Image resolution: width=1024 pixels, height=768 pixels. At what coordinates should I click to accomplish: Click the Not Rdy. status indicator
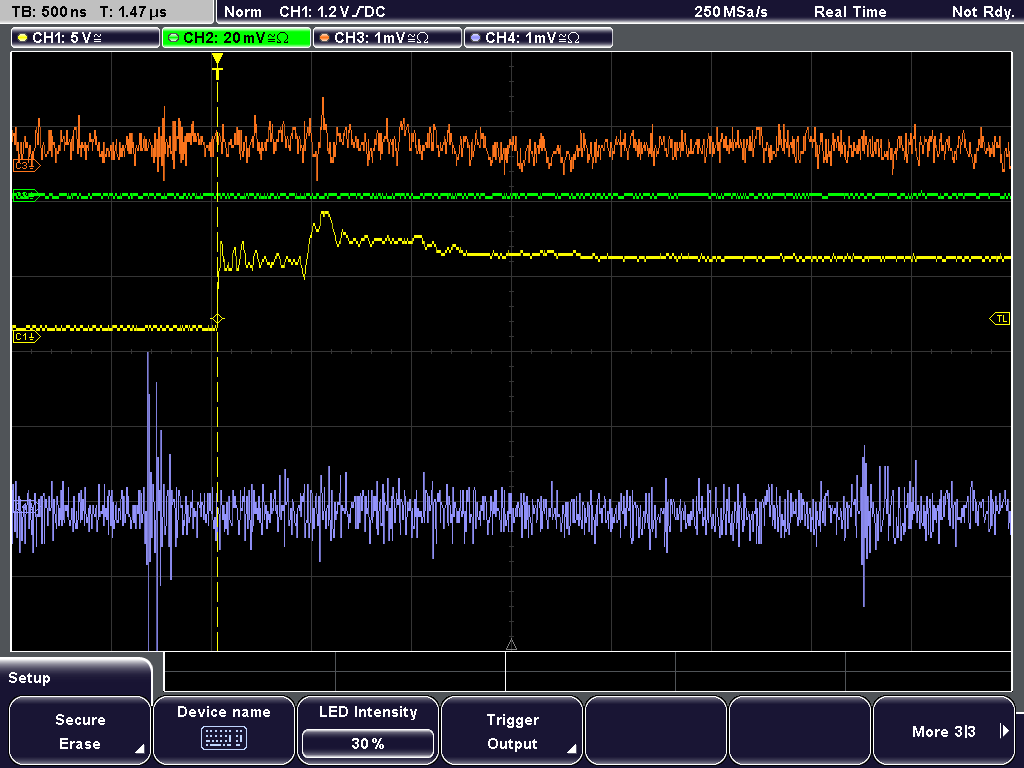(983, 12)
